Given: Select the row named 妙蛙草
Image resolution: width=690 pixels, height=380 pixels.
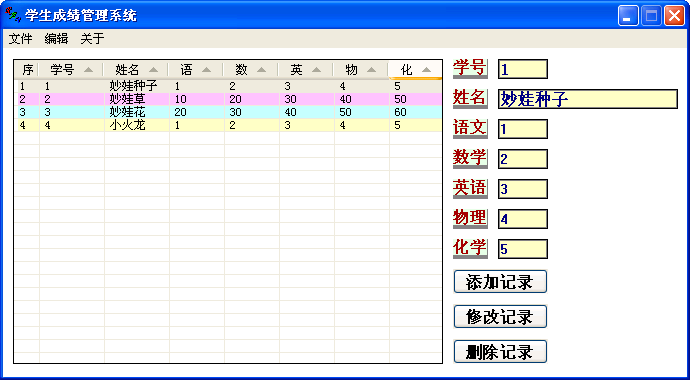Looking at the screenshot, I should coord(228,99).
